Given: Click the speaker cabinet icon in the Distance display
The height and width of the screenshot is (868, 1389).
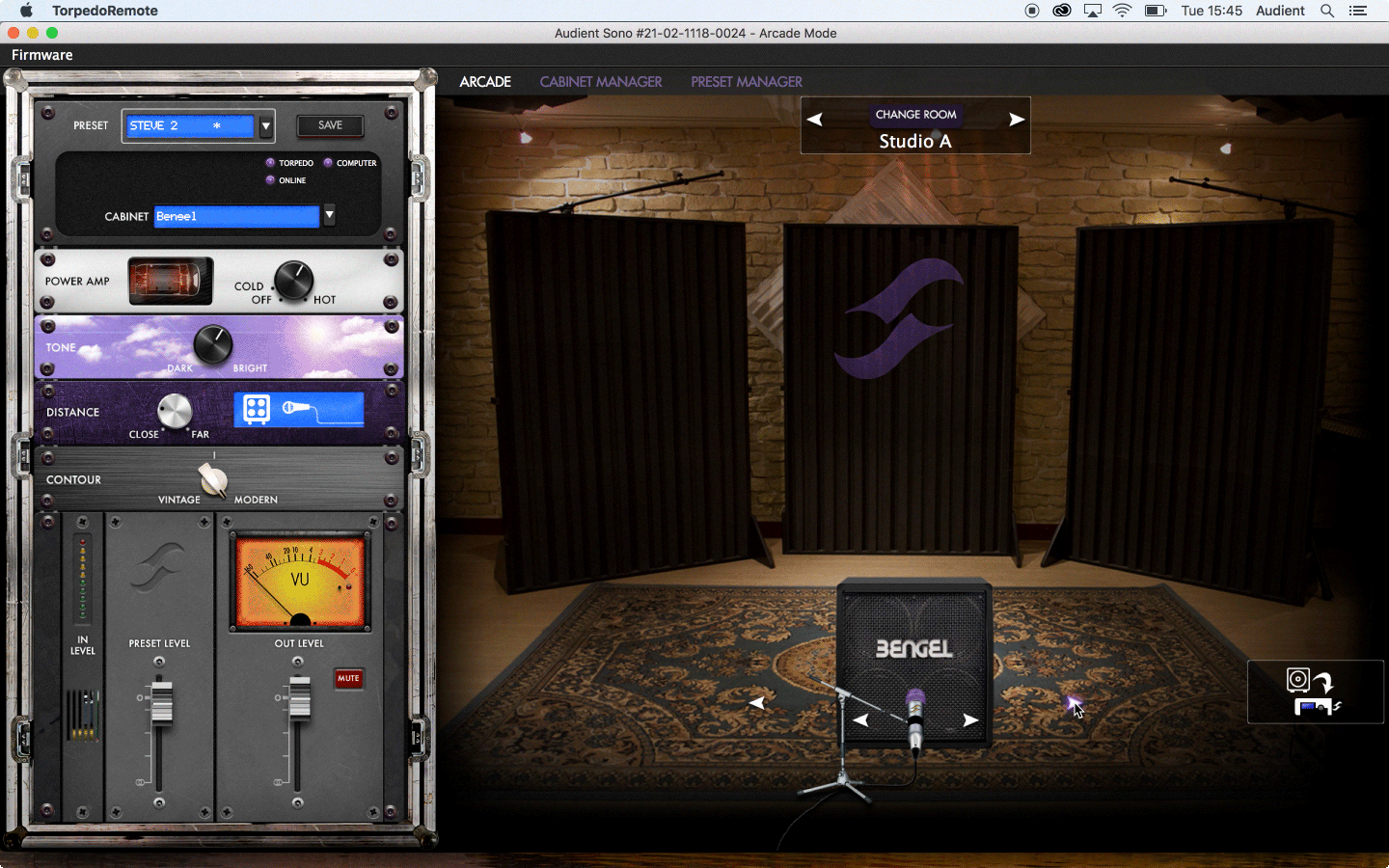Looking at the screenshot, I should tap(257, 409).
